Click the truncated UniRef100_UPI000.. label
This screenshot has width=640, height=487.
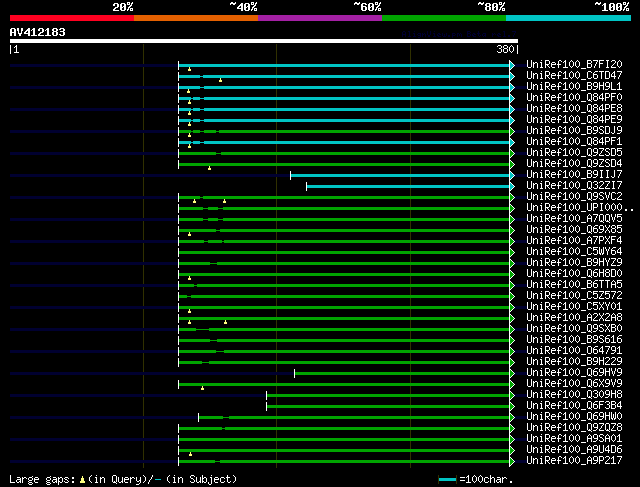(580, 207)
